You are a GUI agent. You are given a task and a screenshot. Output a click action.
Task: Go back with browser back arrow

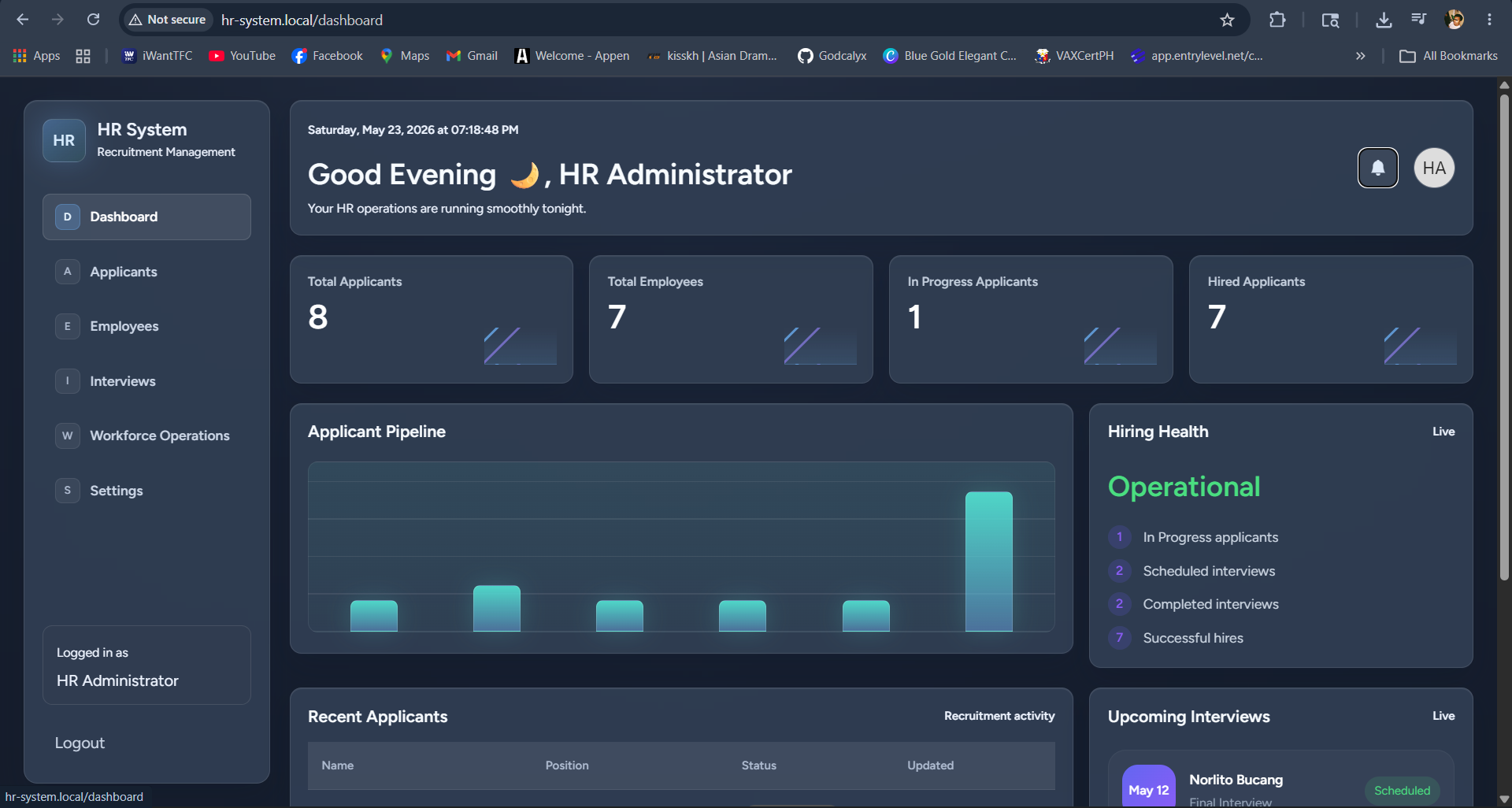coord(23,20)
